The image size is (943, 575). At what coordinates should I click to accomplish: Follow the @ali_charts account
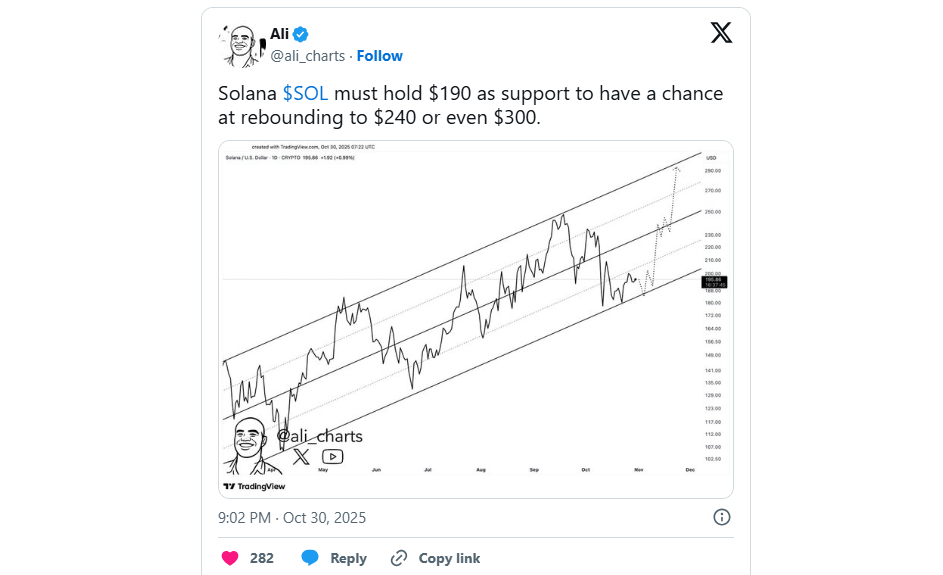tap(380, 56)
